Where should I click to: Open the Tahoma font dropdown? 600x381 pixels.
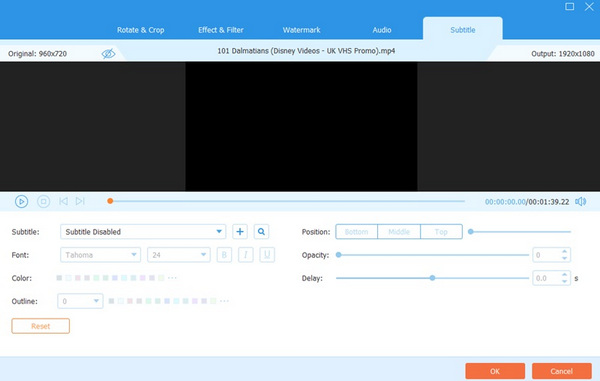[101, 255]
